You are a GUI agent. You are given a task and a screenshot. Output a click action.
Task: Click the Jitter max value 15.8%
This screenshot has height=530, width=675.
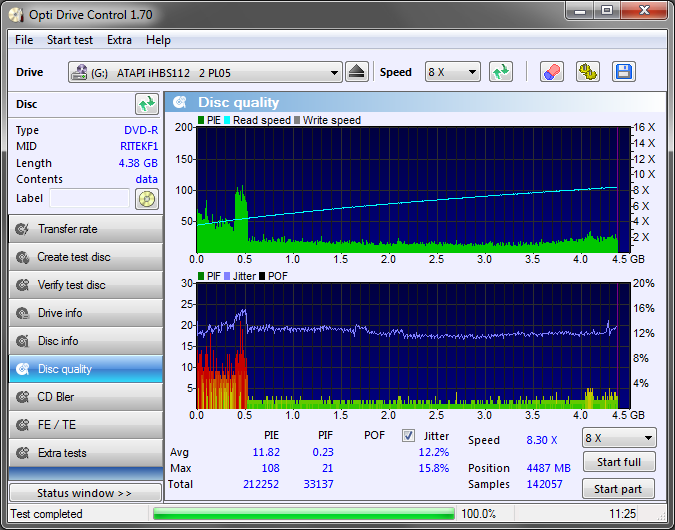click(434, 468)
